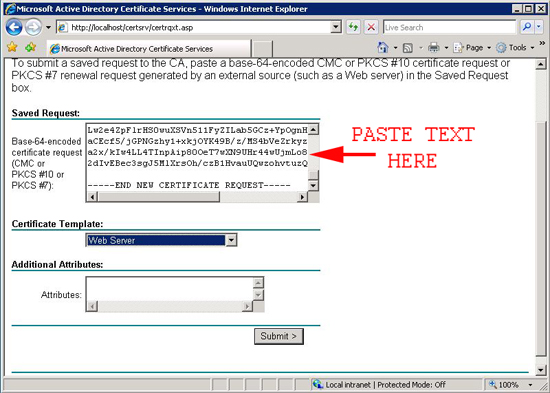
Task: Click Attributes box scroll down arrow
Action: point(258,295)
